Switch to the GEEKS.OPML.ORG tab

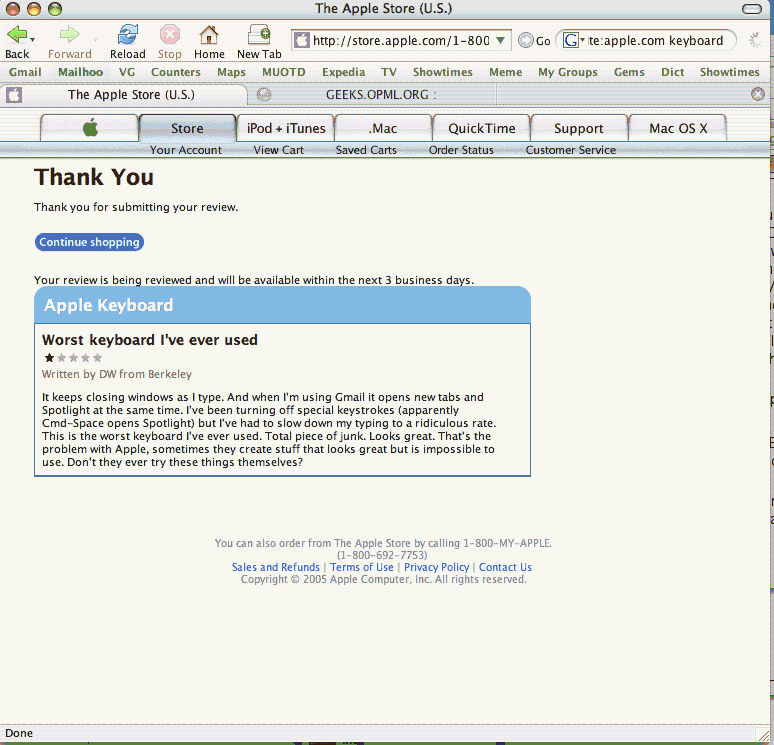coord(380,95)
